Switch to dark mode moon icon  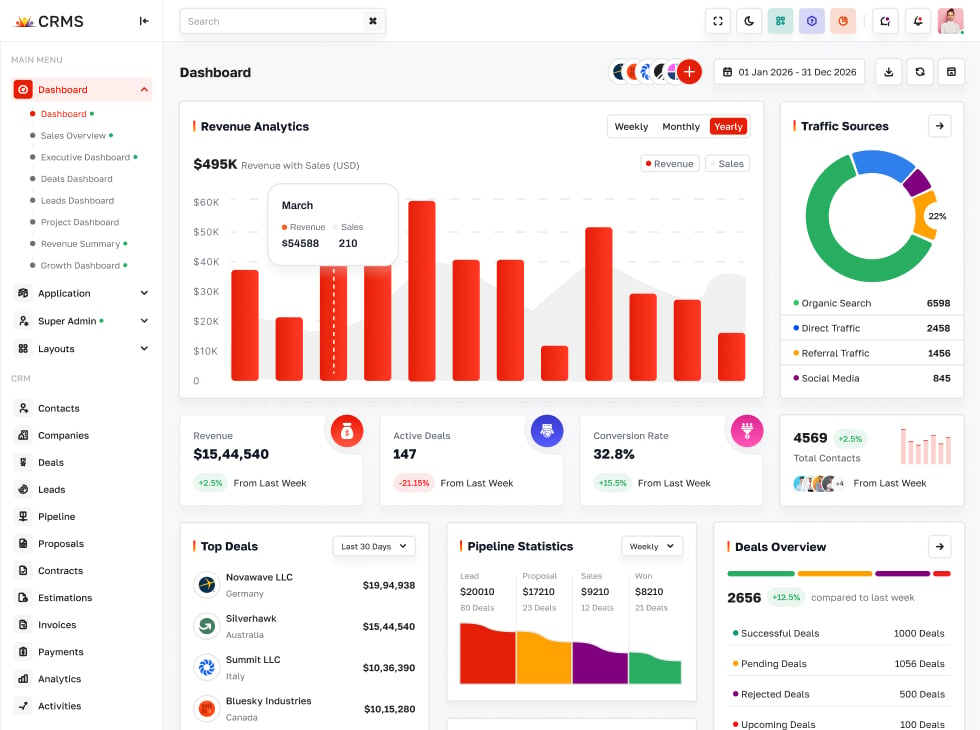[x=749, y=21]
